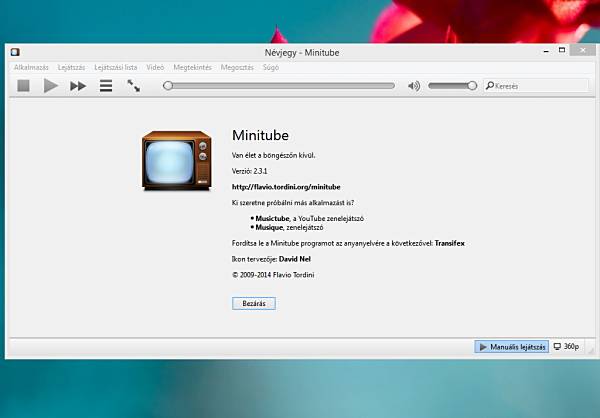
Task: Open the flavio.tordini.org/minitube link
Action: click(286, 187)
